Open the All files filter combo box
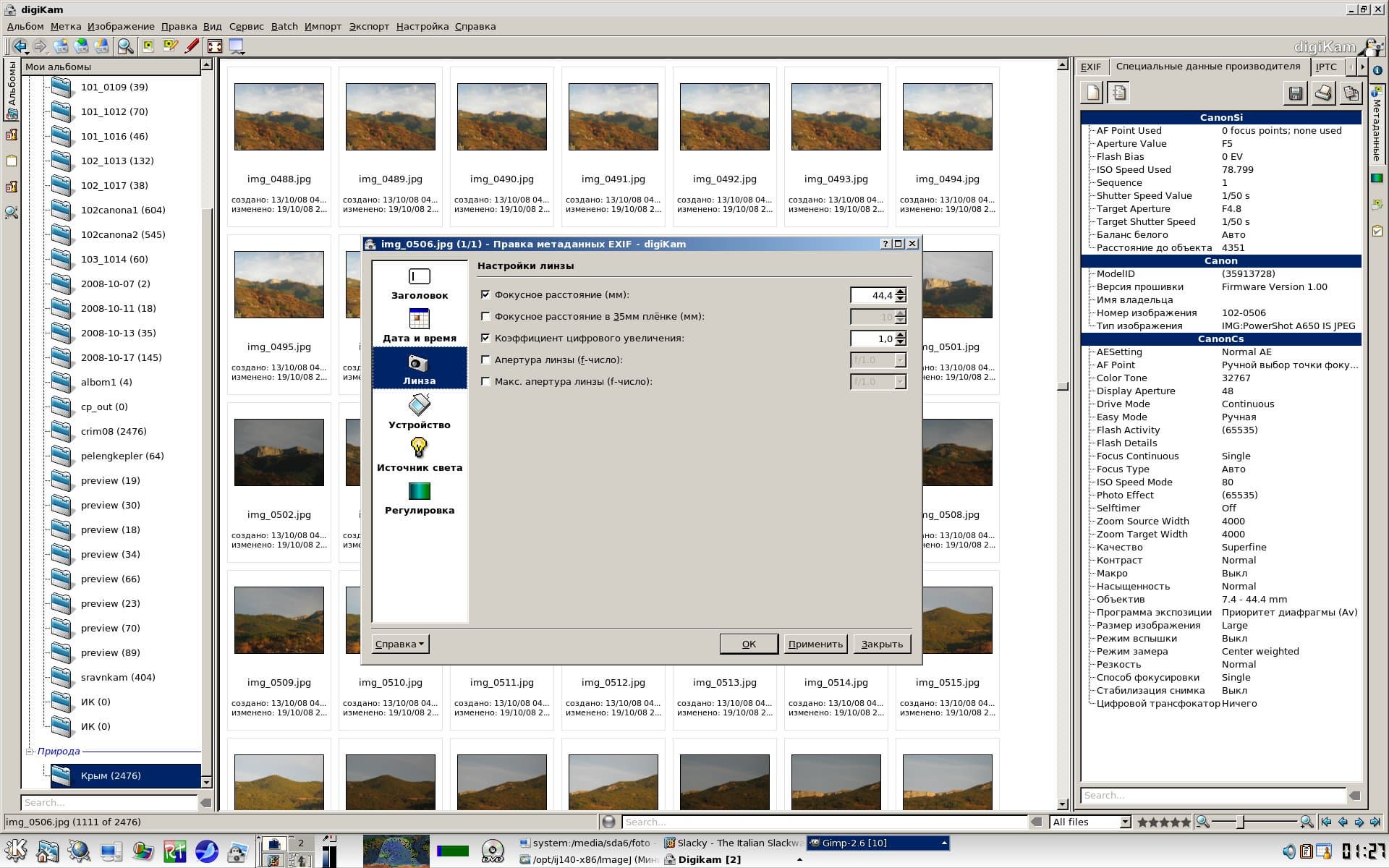1389x868 pixels. (1090, 822)
